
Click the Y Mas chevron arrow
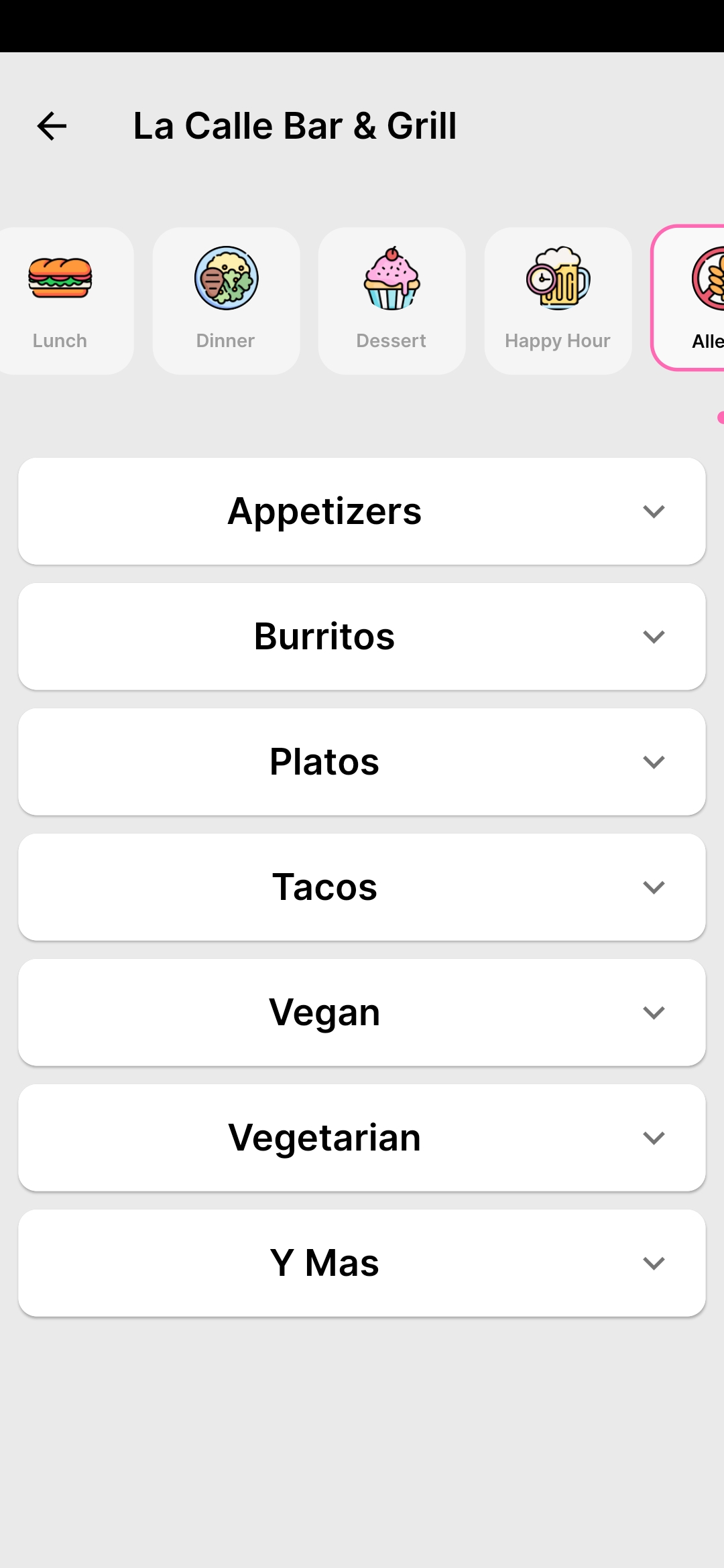tap(654, 1264)
